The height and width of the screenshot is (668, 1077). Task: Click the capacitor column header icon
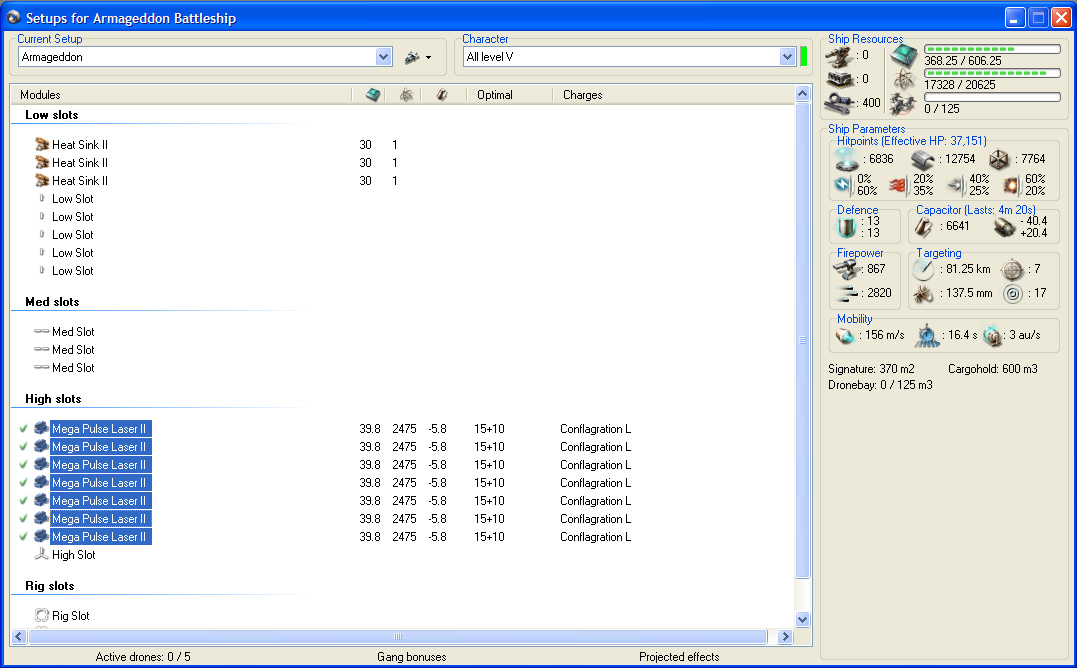point(442,95)
